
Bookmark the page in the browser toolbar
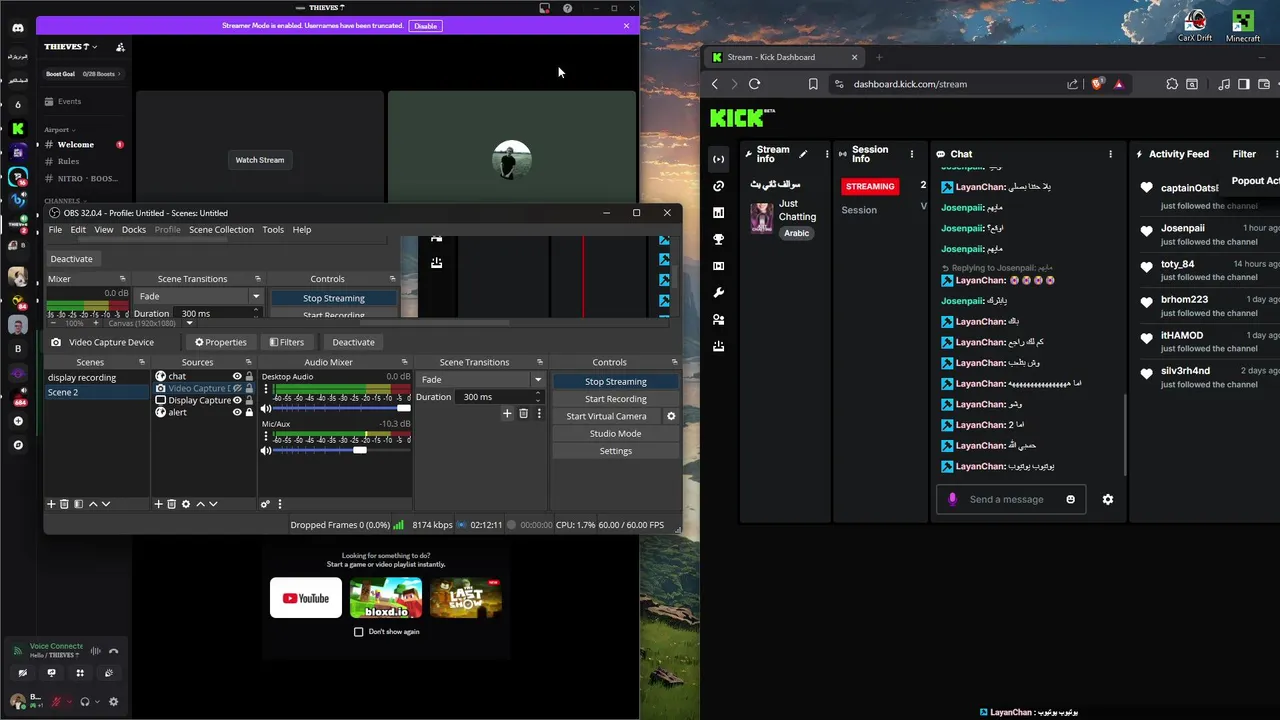click(813, 84)
